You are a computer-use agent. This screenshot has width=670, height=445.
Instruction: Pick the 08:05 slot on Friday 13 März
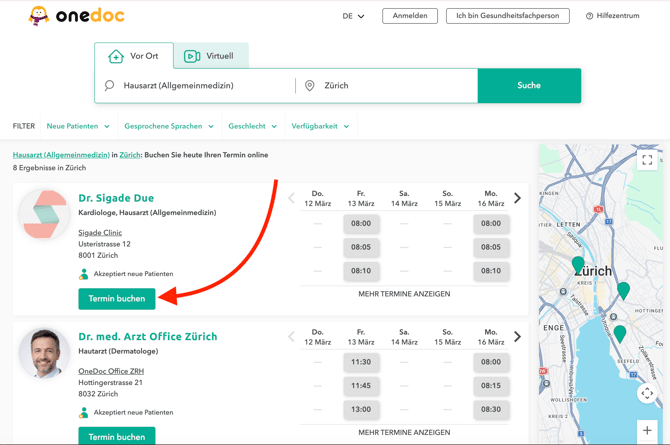tap(361, 247)
